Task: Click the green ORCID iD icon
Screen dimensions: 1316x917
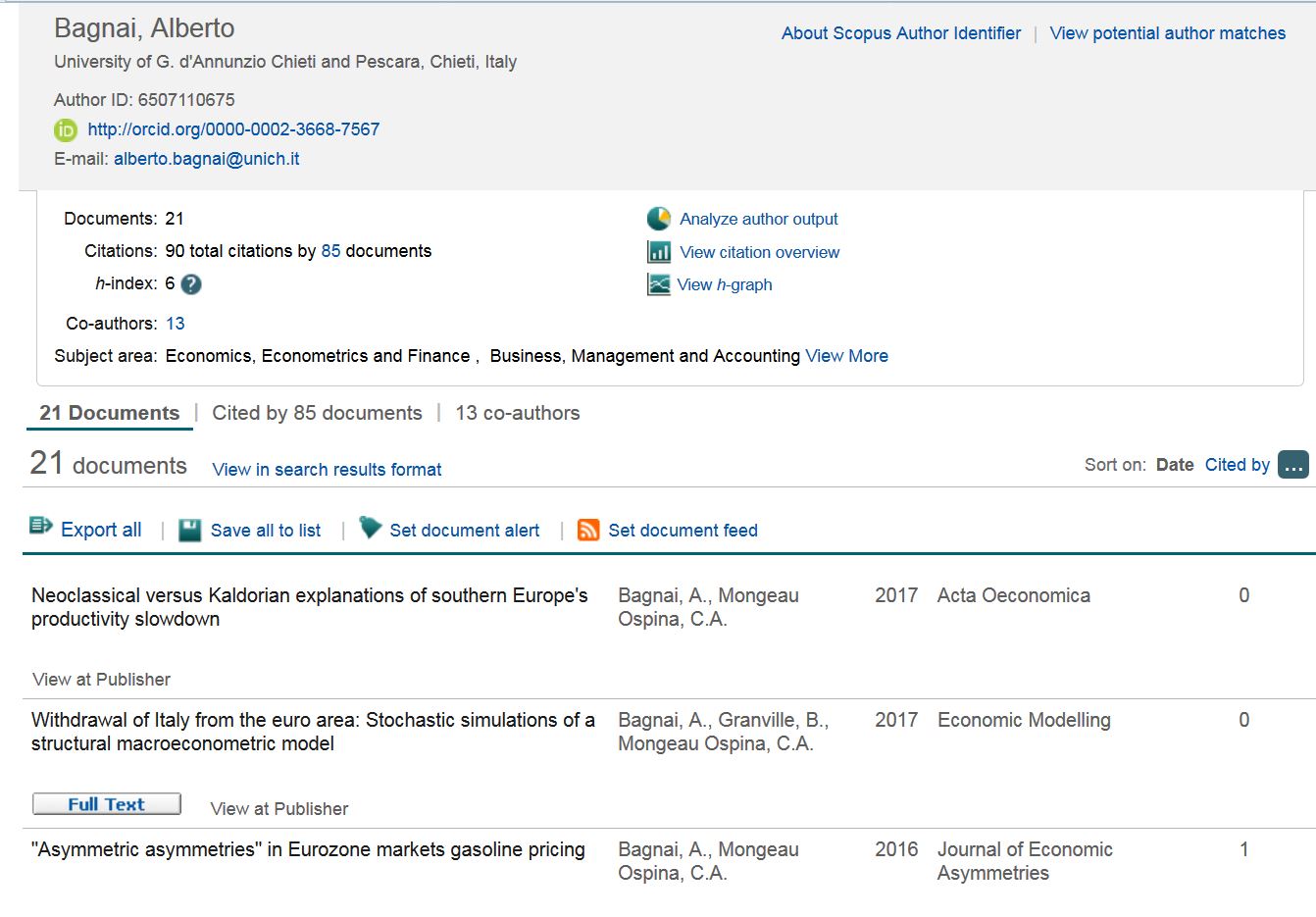Action: (x=66, y=129)
